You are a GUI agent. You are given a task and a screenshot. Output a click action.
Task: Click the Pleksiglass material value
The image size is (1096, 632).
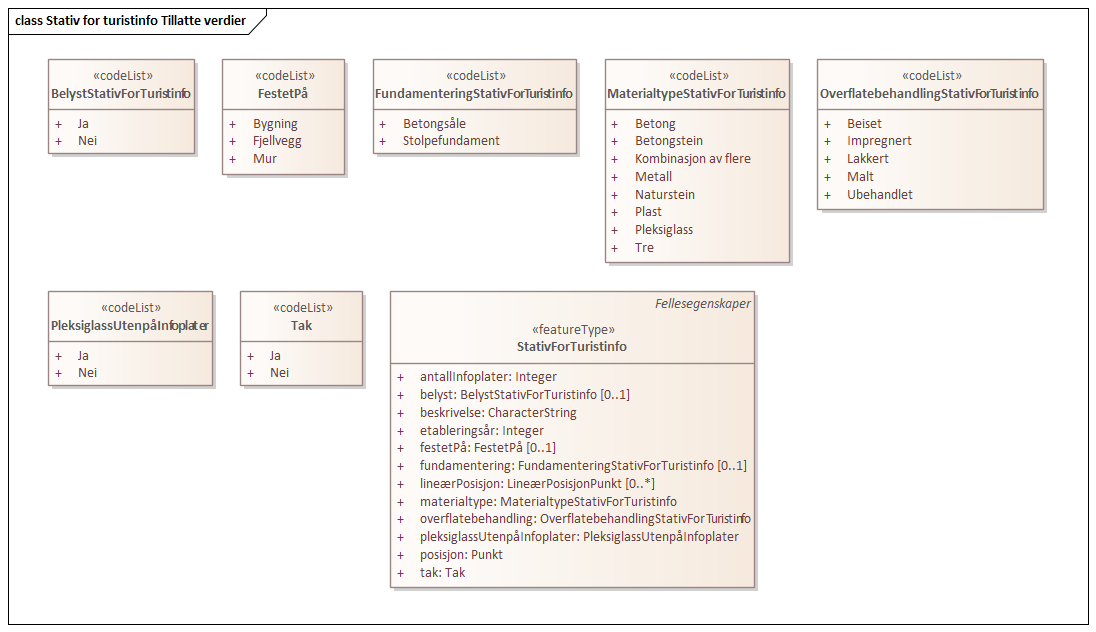664,230
